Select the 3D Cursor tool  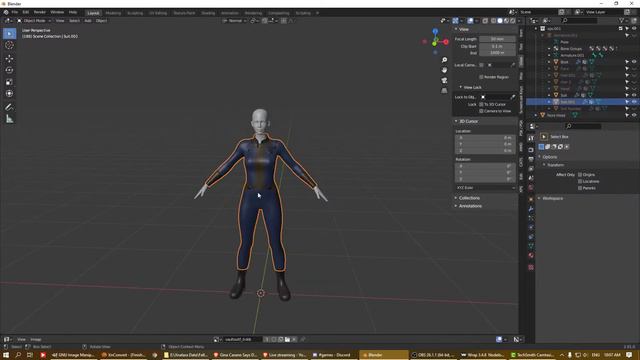tap(9, 45)
